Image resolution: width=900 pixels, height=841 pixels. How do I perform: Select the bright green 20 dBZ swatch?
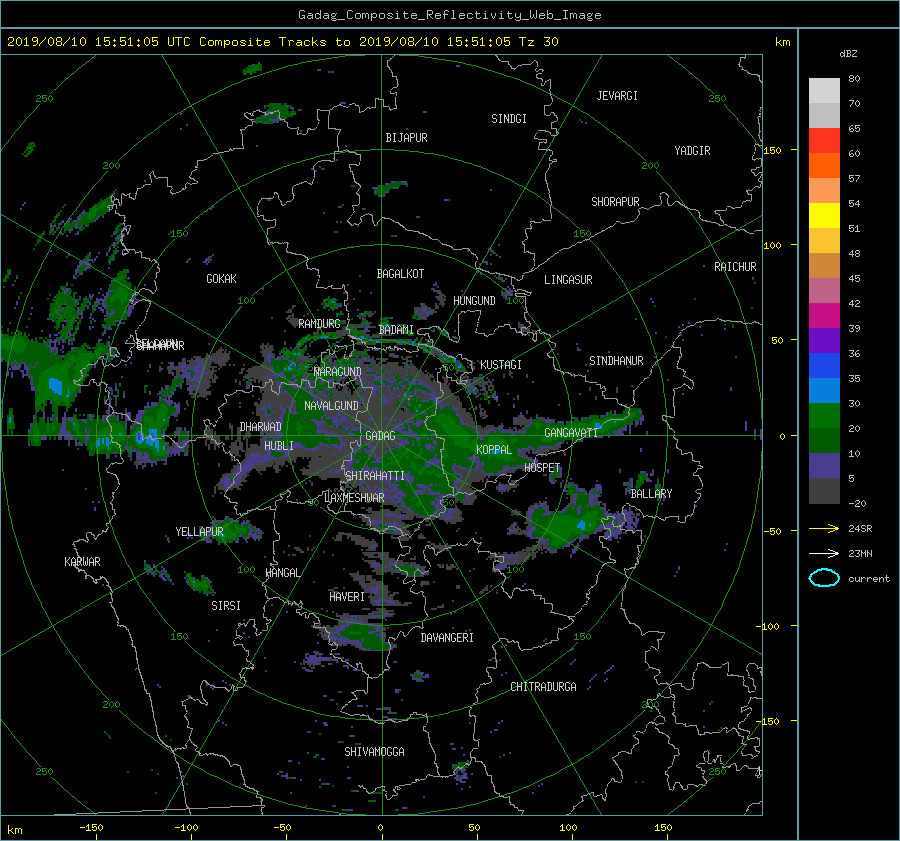click(x=824, y=416)
